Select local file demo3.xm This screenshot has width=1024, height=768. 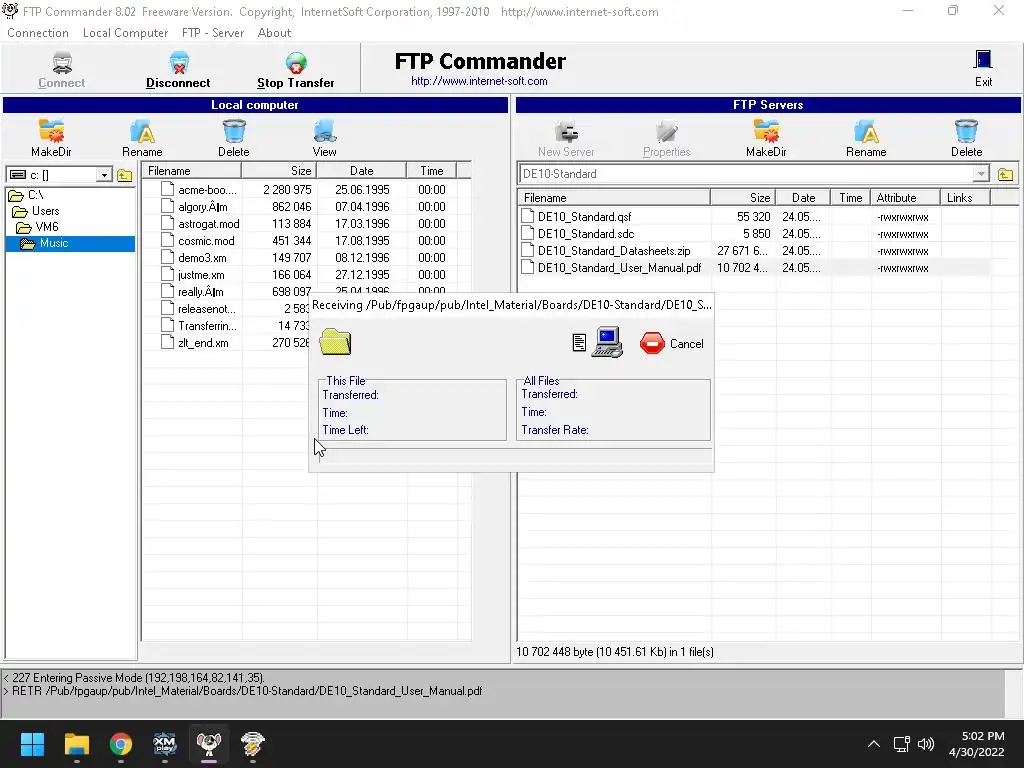202,258
